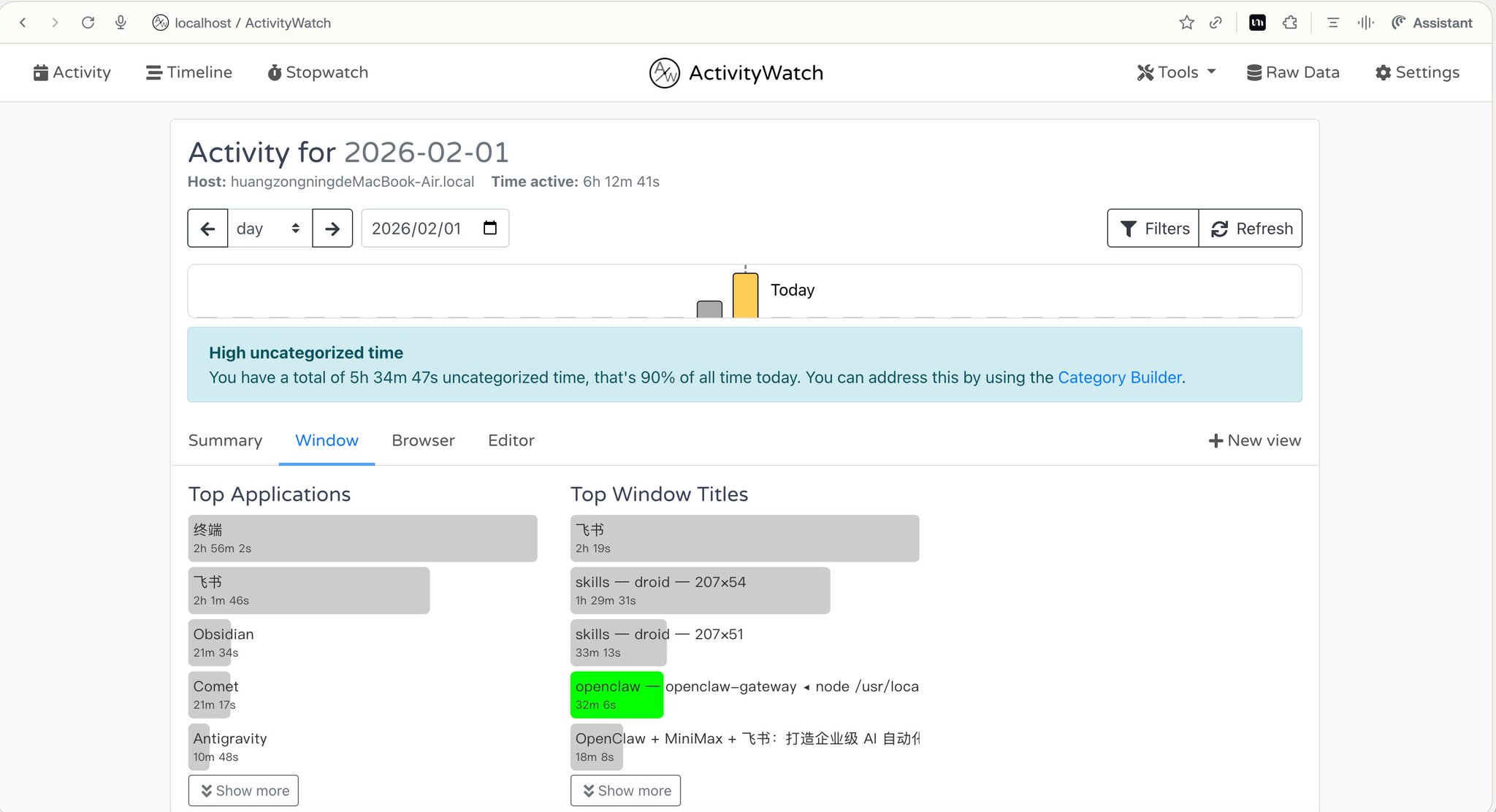Switch to the Window tab
This screenshot has width=1496, height=812.
click(x=327, y=440)
